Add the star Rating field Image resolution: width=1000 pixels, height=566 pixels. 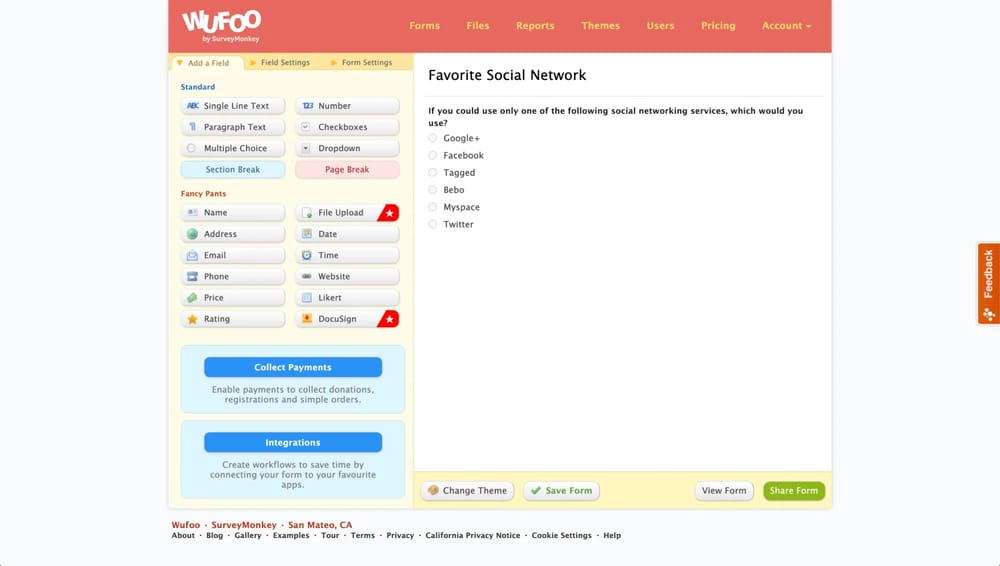[233, 319]
